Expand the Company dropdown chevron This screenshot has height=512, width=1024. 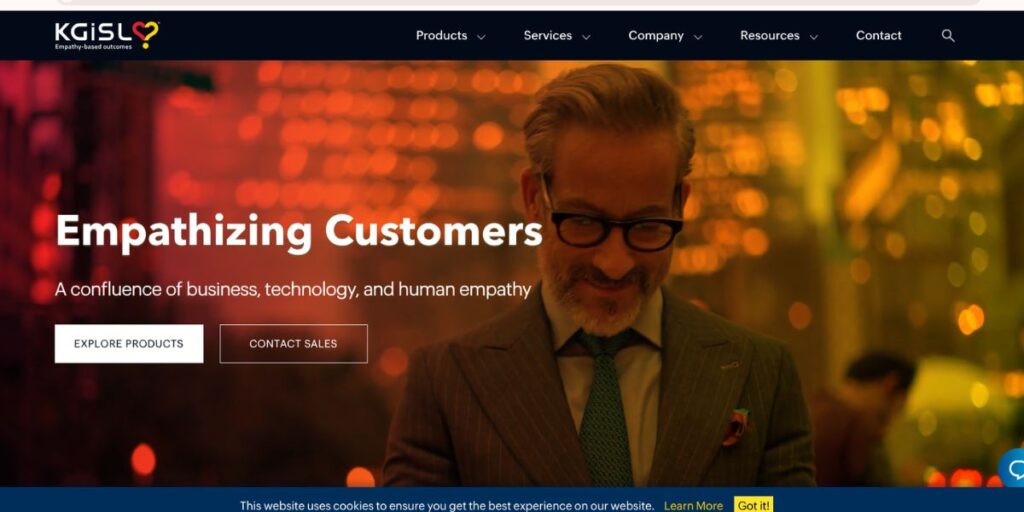[x=698, y=37]
